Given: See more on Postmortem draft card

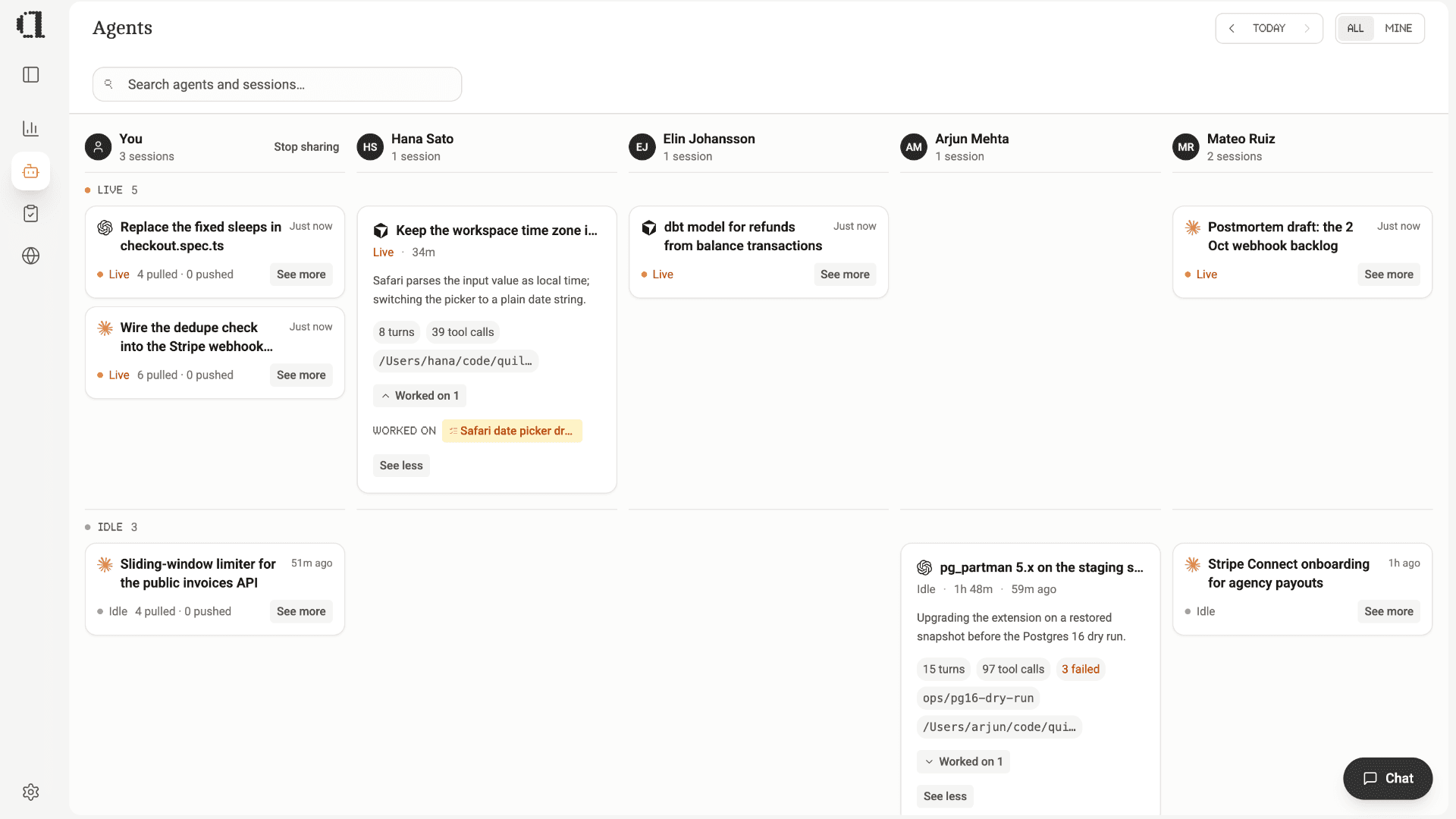Looking at the screenshot, I should click(x=1389, y=275).
